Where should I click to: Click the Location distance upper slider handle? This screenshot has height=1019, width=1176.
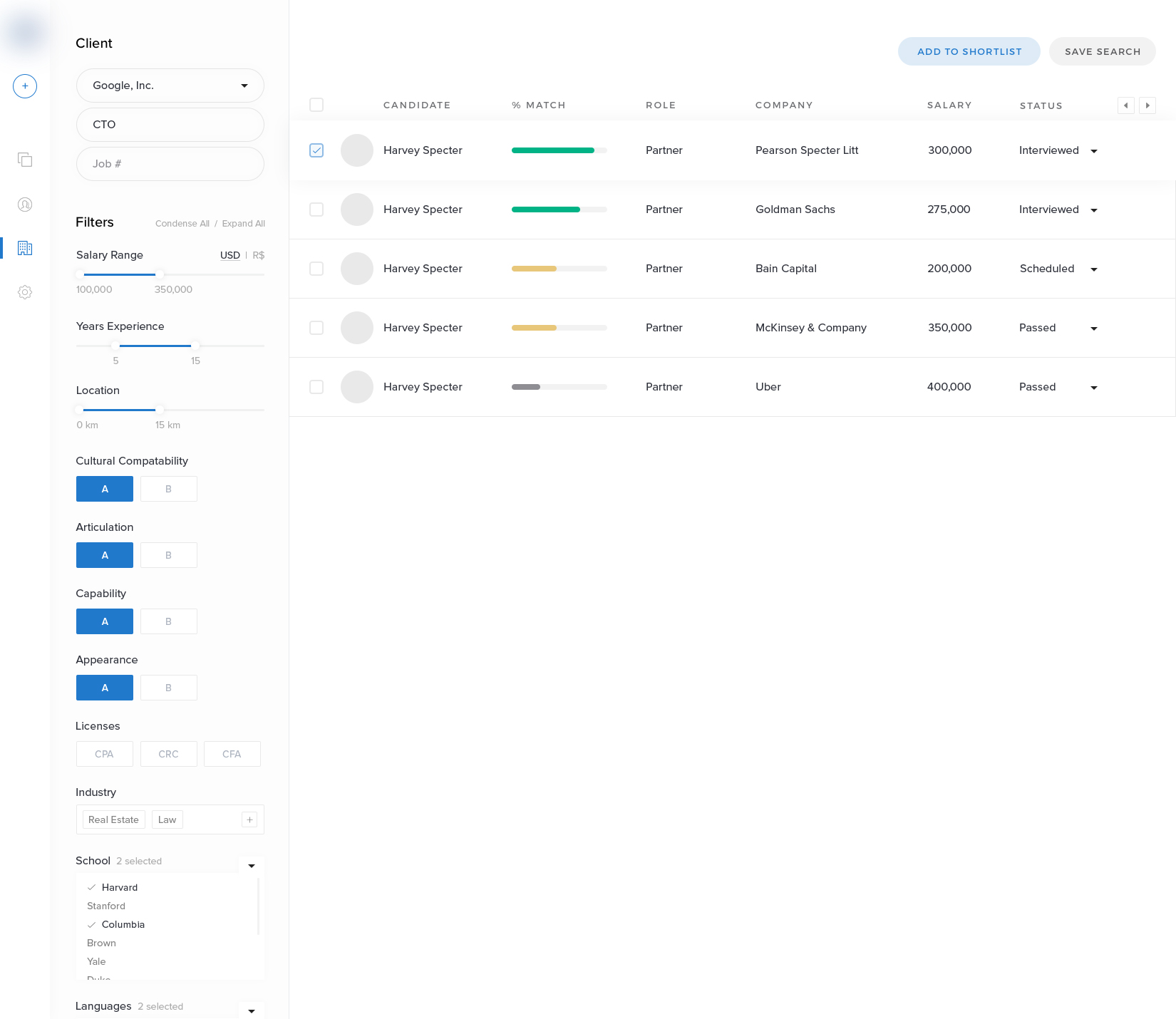[160, 410]
